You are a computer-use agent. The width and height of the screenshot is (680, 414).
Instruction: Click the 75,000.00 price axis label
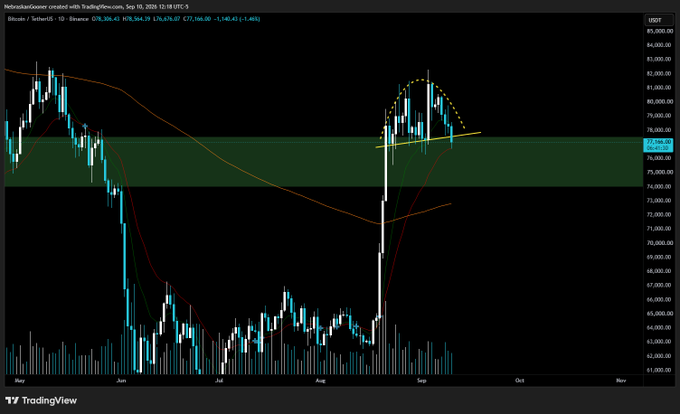[x=659, y=172]
